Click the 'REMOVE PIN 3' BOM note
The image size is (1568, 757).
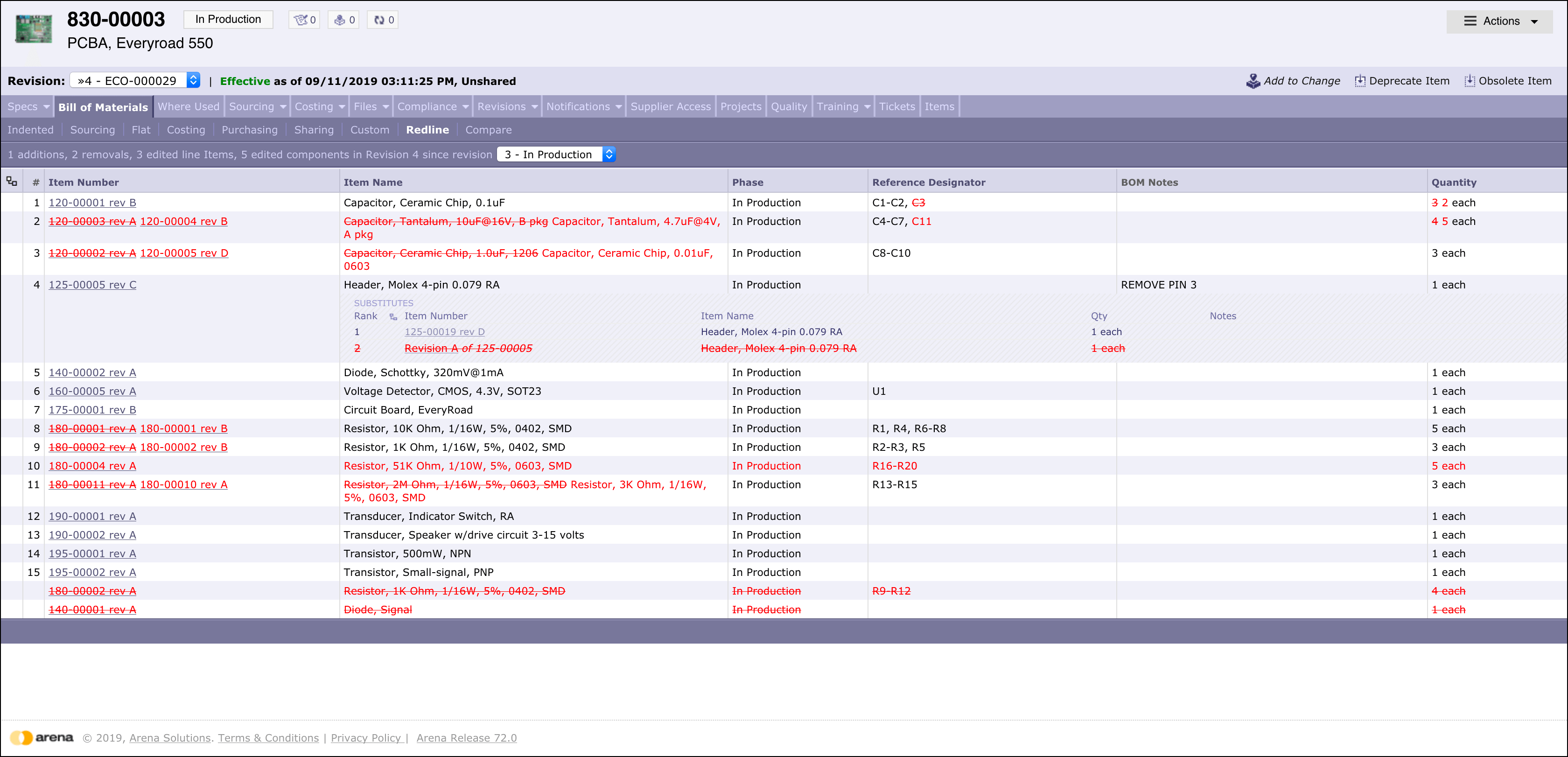pos(1158,285)
